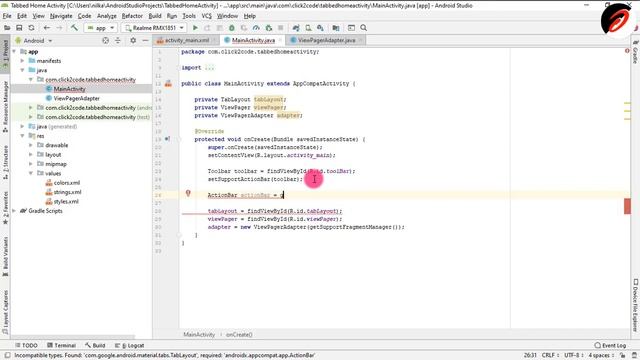Click the onCreate() breadcrumb
This screenshot has height=360, width=640.
(x=239, y=335)
